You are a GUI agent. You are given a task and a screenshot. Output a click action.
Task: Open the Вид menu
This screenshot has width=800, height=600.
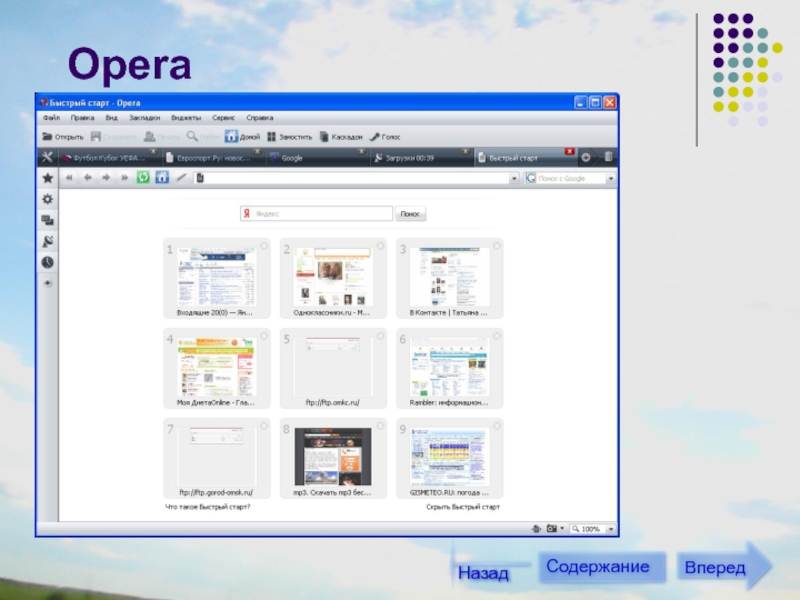tap(111, 117)
